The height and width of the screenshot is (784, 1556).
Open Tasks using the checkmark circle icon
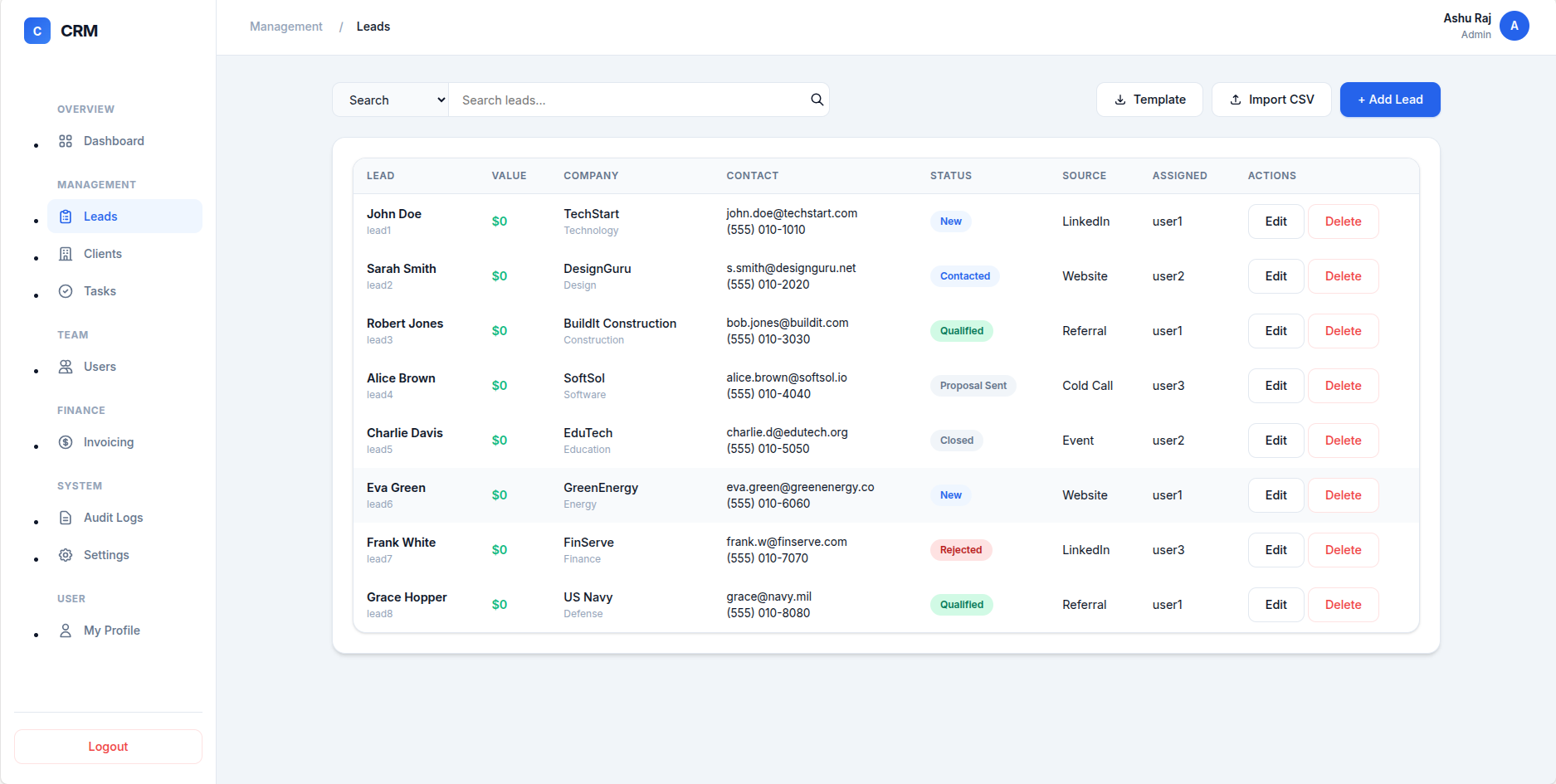(65, 291)
